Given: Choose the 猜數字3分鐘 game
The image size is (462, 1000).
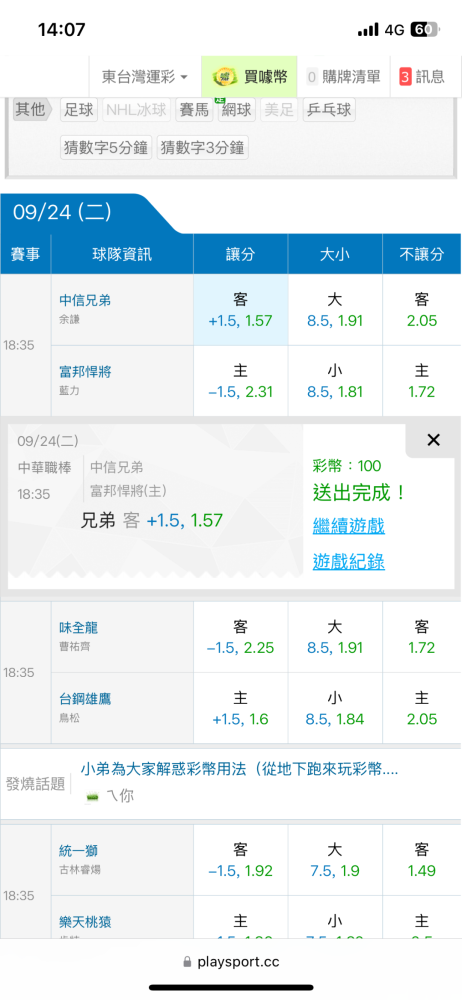Looking at the screenshot, I should pyautogui.click(x=203, y=148).
